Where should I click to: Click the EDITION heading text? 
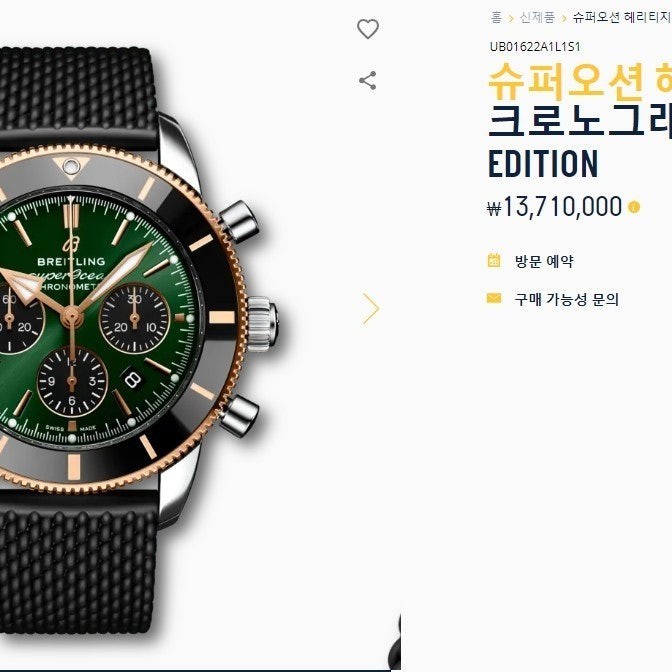coord(543,163)
